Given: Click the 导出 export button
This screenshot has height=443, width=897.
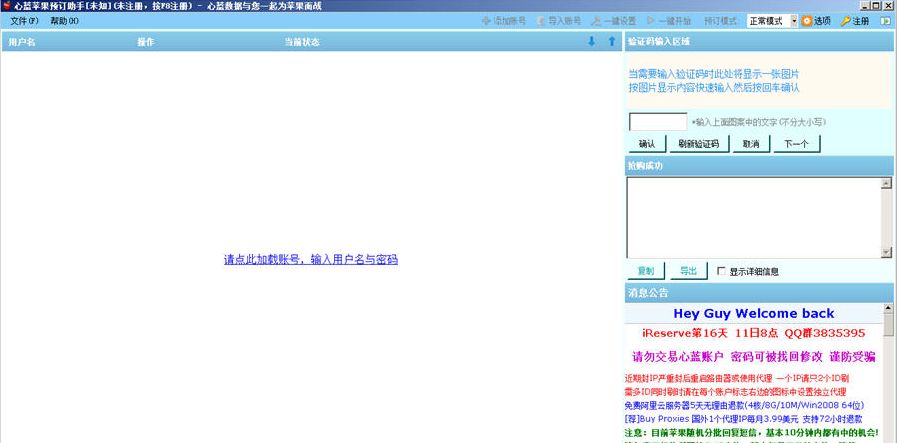Looking at the screenshot, I should (688, 271).
